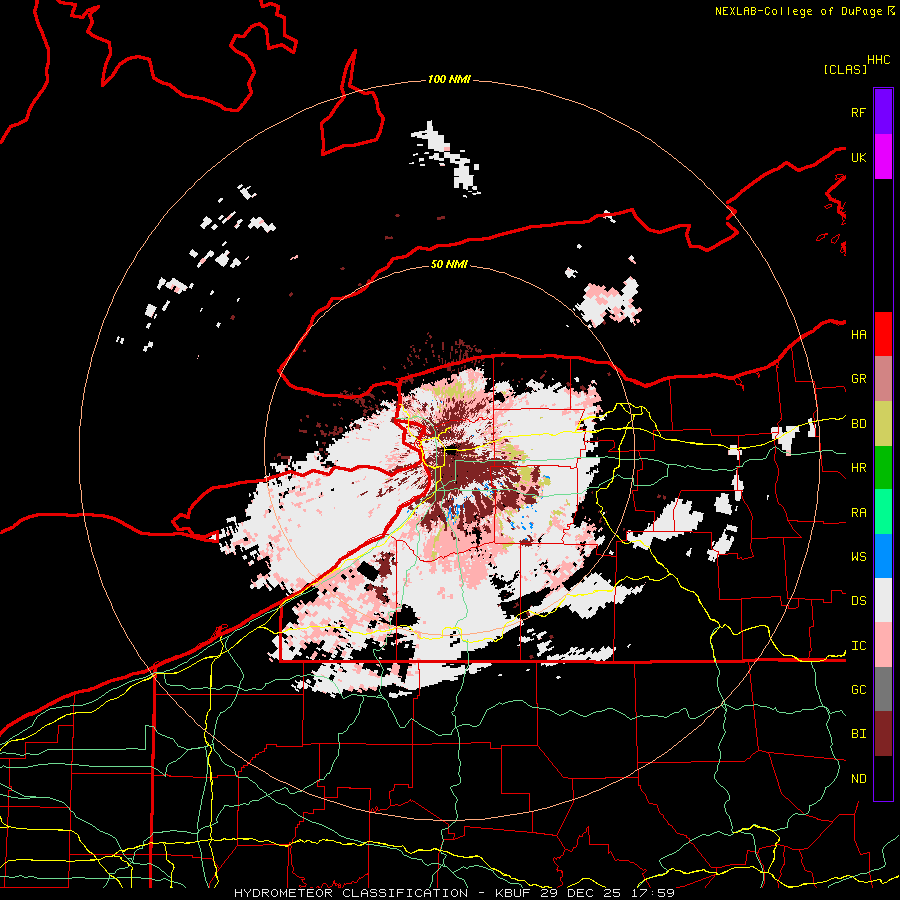Click the white DS legend color swatch

point(883,600)
